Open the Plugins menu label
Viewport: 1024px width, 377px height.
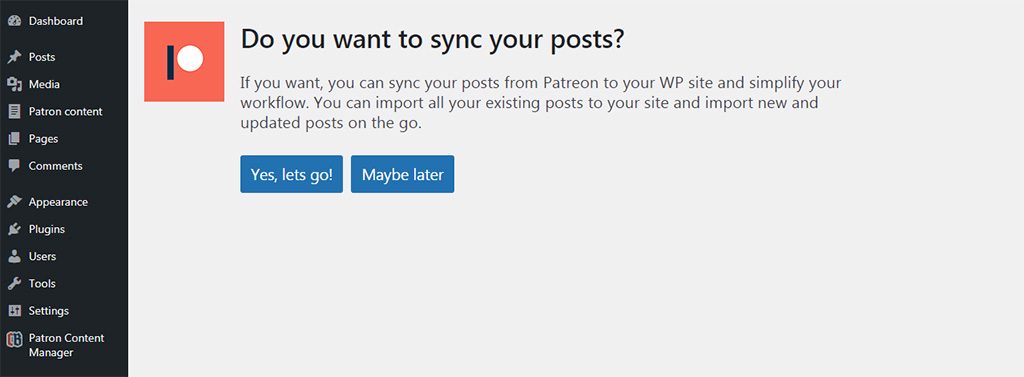click(46, 229)
